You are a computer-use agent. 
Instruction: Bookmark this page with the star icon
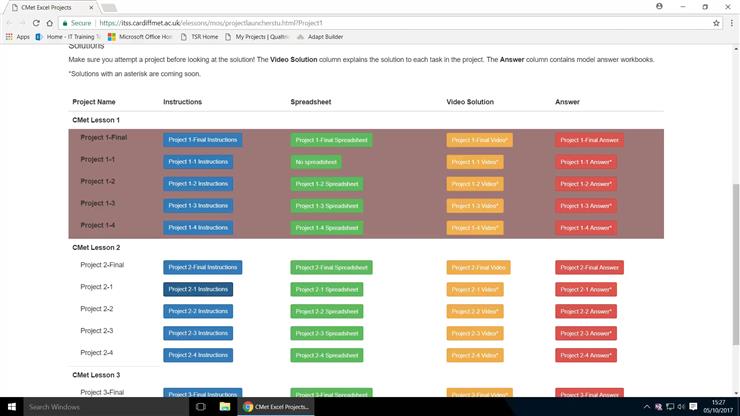(x=716, y=23)
